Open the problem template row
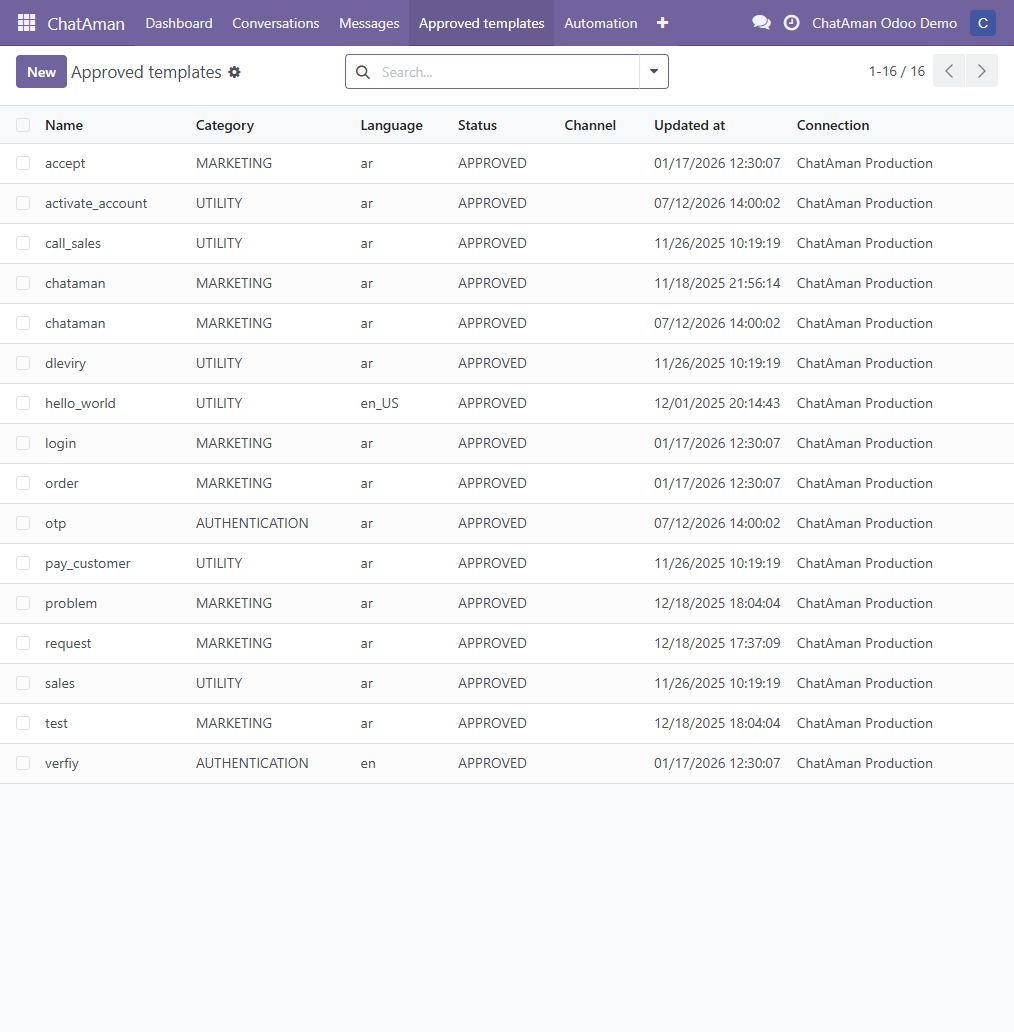This screenshot has width=1014, height=1032. coord(507,604)
